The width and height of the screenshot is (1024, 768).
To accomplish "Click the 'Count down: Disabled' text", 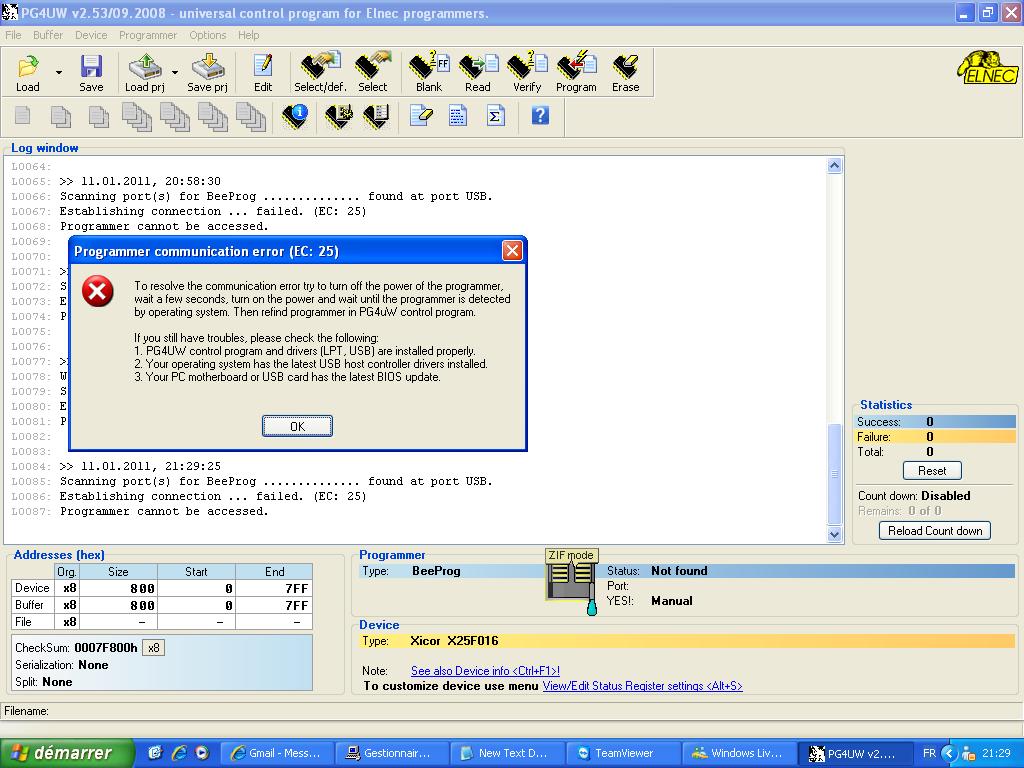I will (914, 496).
